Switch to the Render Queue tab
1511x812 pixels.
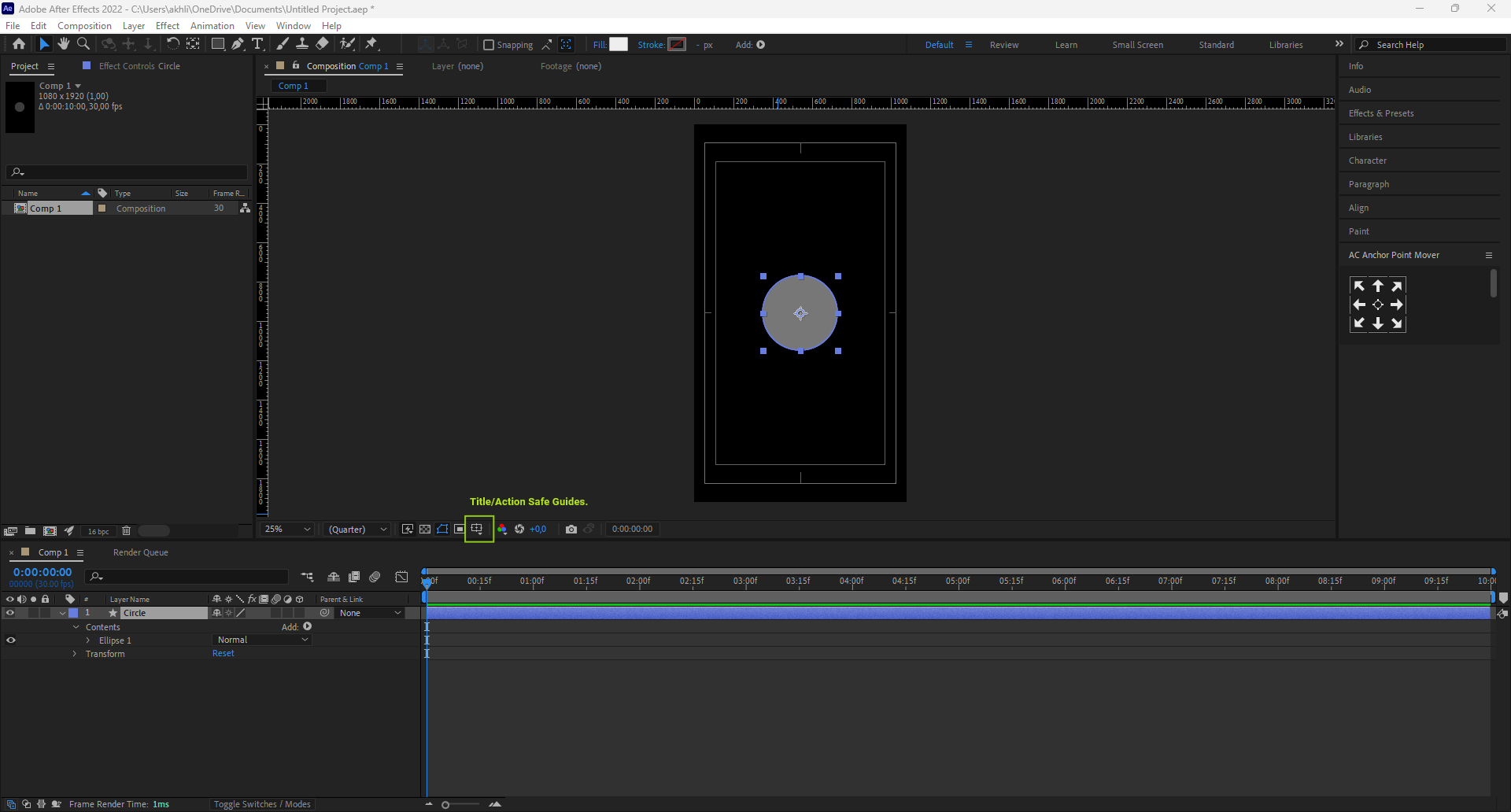141,552
